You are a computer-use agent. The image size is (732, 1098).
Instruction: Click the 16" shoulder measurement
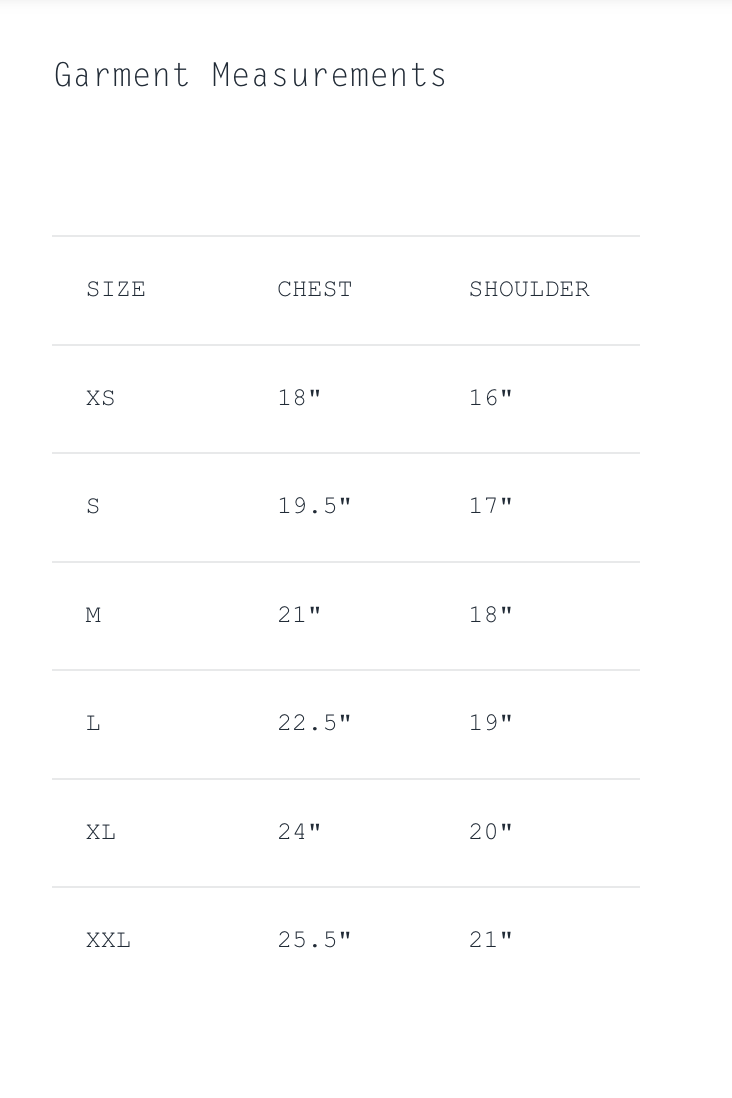pyautogui.click(x=490, y=398)
